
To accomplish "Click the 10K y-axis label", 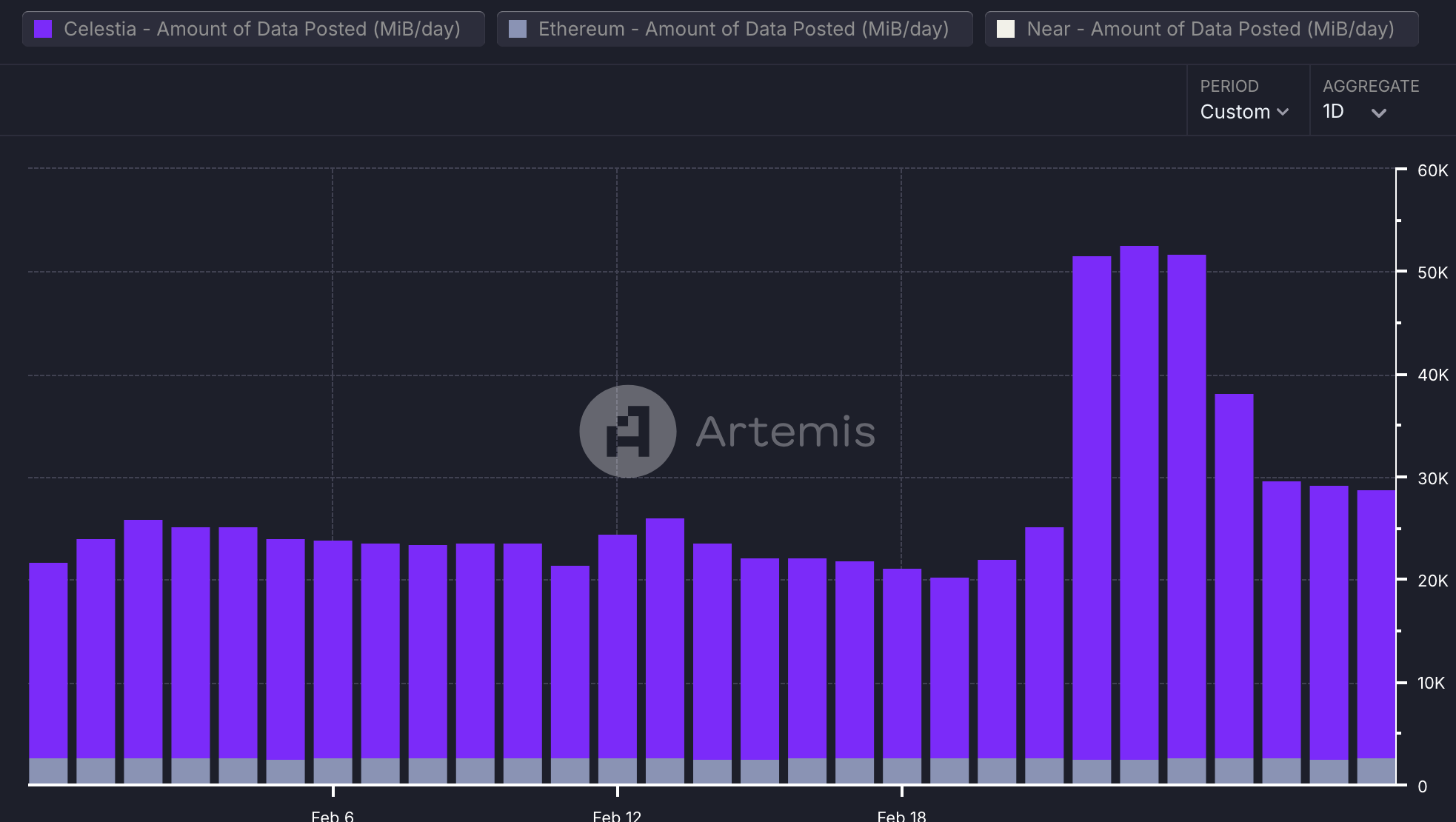I will pos(1431,683).
